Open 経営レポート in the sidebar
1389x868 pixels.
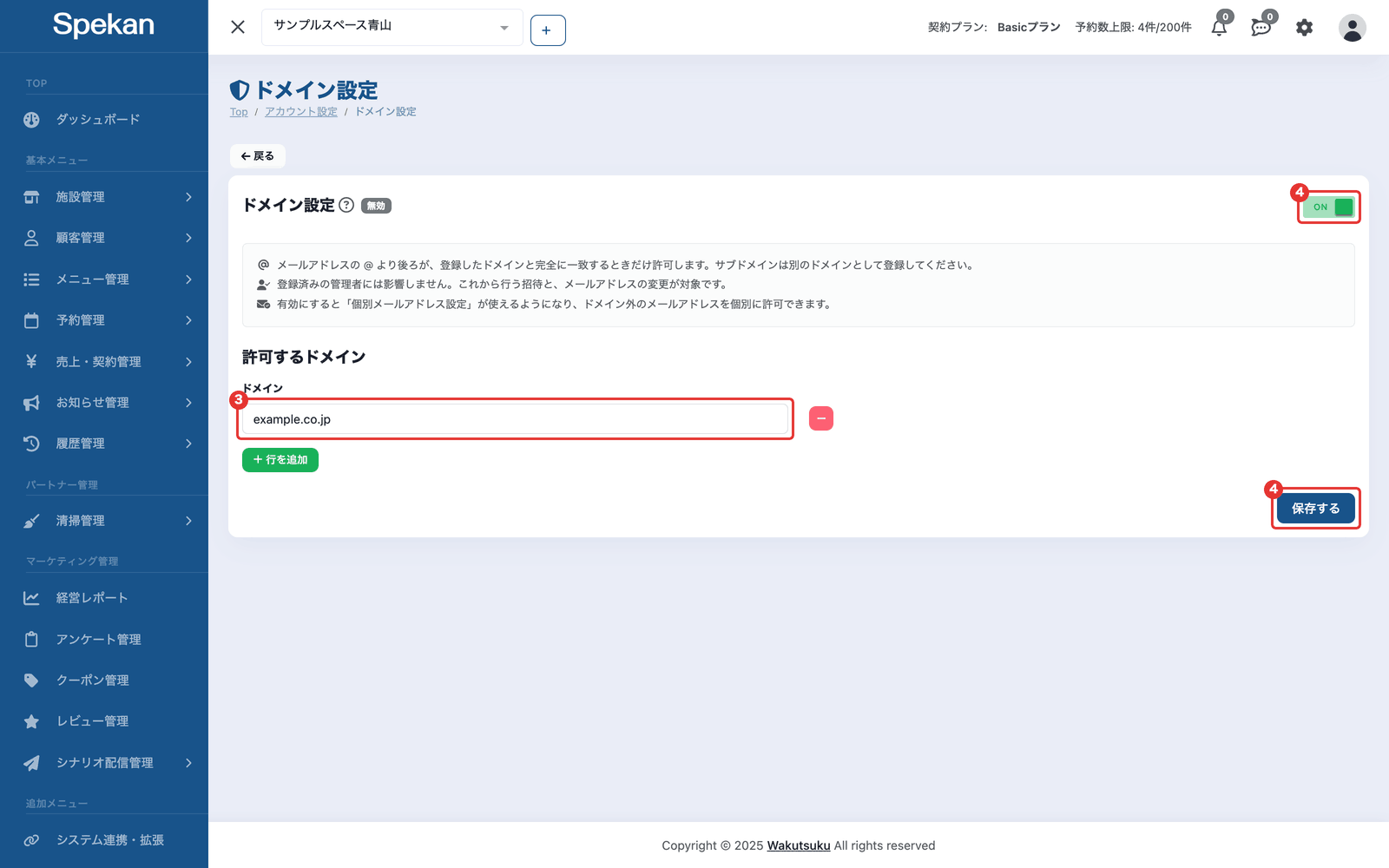coord(104,598)
